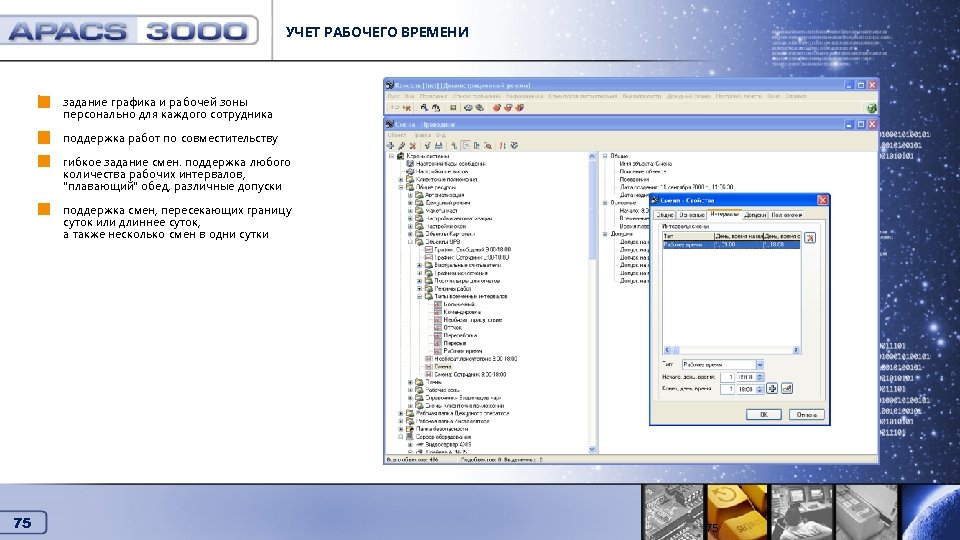Click the green globe icon in Console window
The image size is (960, 540).
[871, 108]
